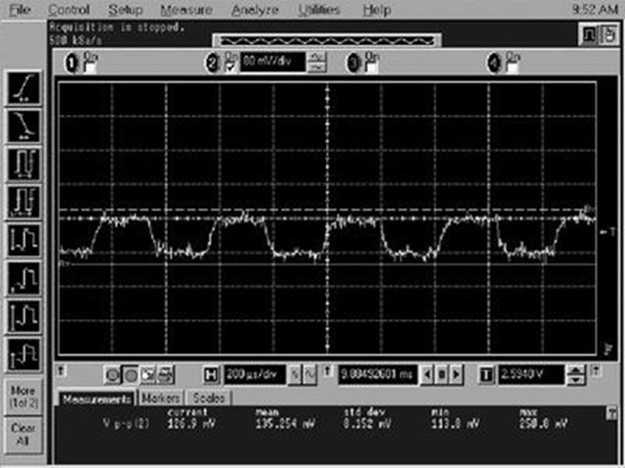This screenshot has height=468, width=625.
Task: Open the Measure menu
Action: (186, 10)
